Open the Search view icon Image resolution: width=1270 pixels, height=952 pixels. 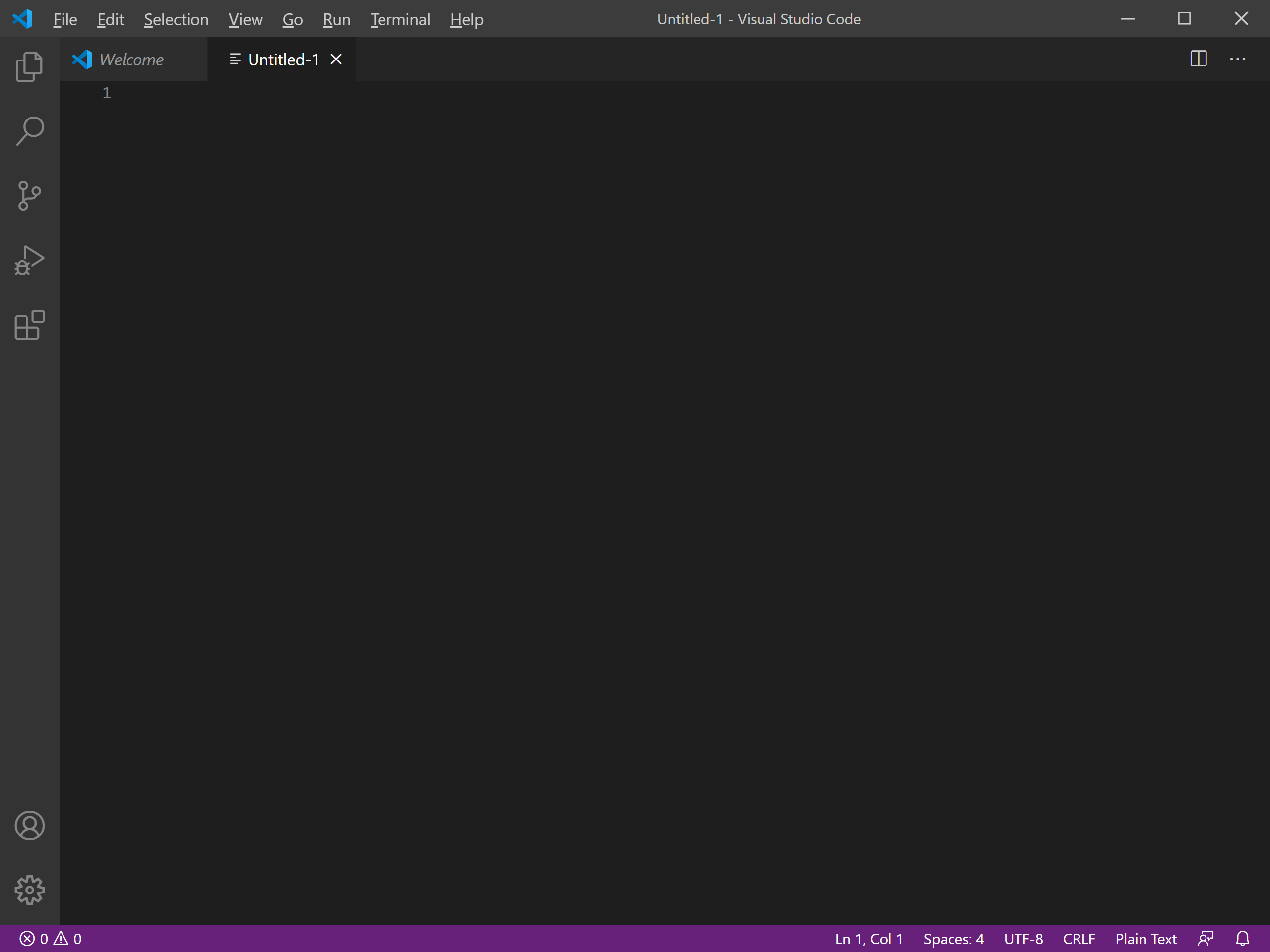29,131
